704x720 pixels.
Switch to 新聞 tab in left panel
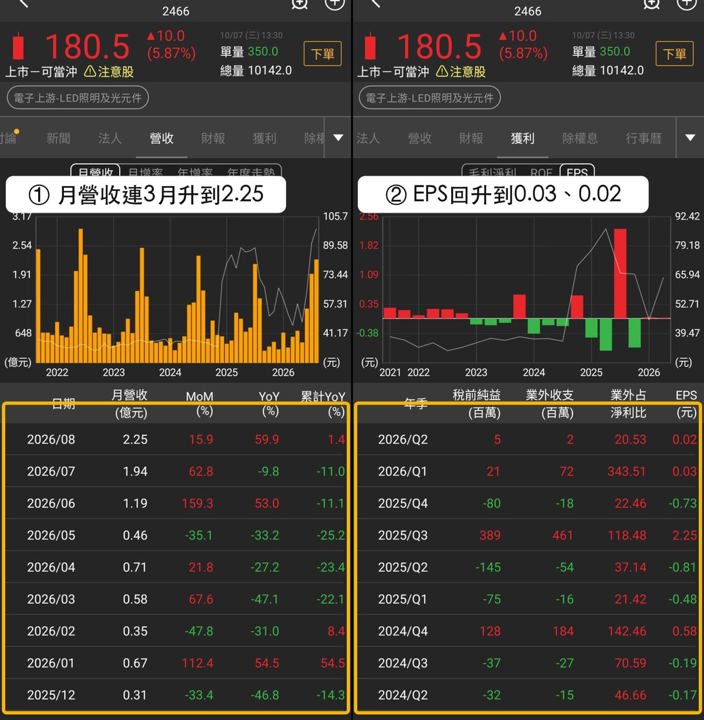pos(58,138)
